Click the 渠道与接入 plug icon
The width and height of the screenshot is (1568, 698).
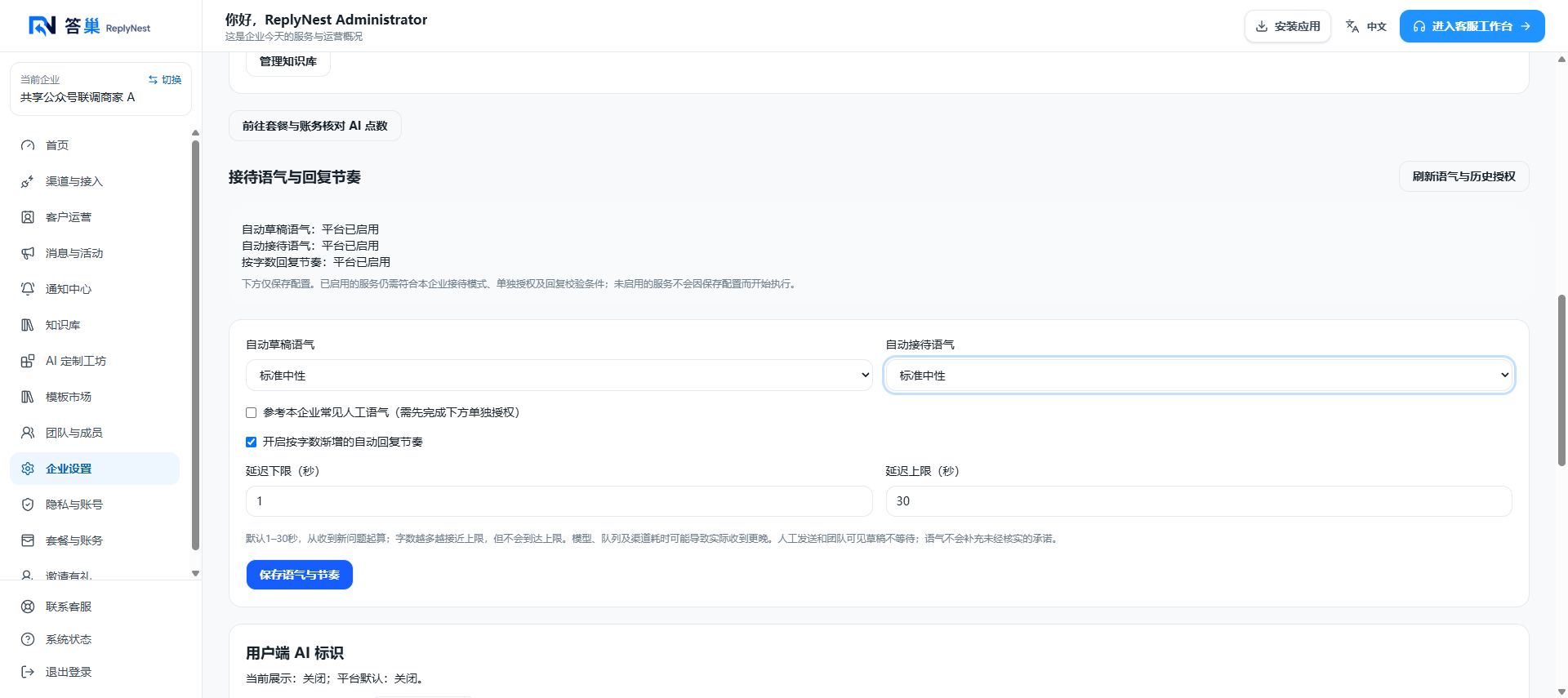[x=28, y=181]
